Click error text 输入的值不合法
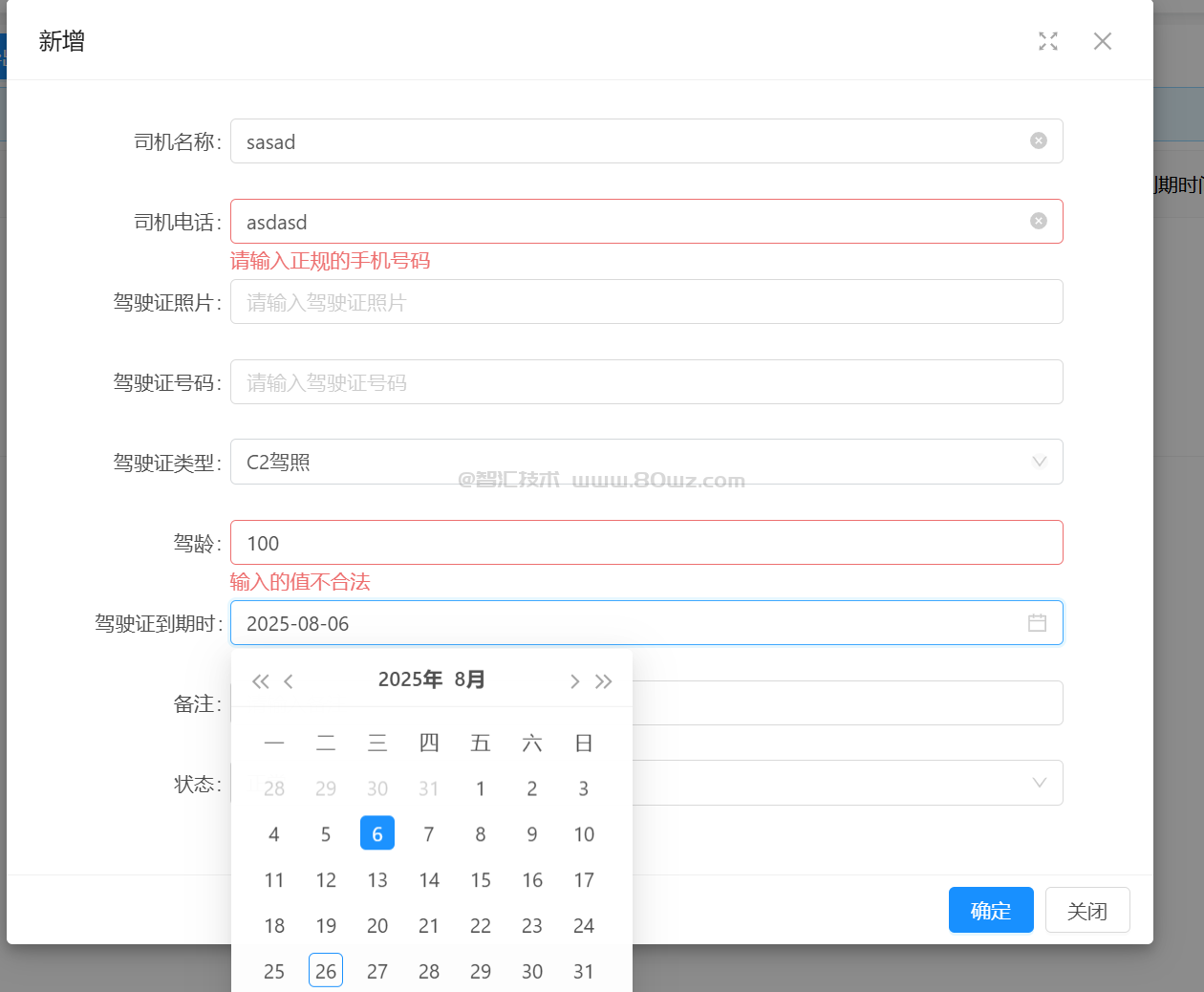This screenshot has width=1204, height=992. (300, 582)
